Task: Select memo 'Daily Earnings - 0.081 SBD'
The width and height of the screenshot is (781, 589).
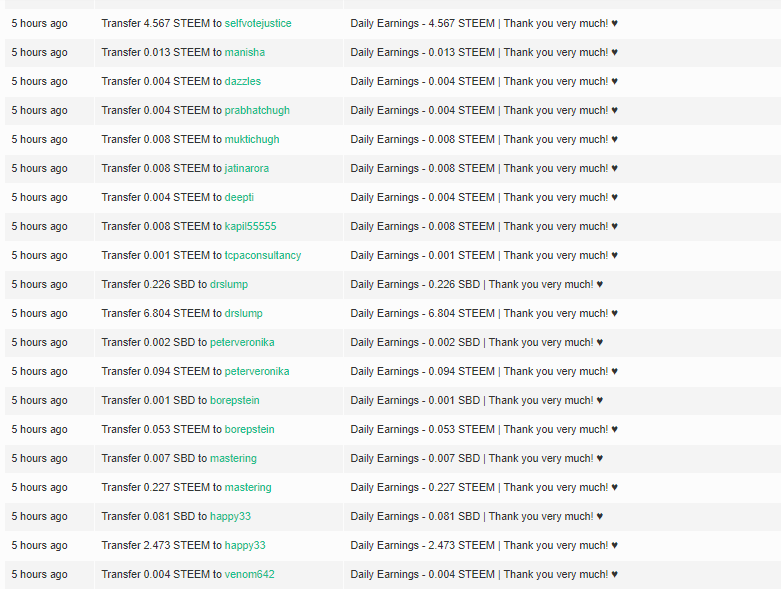Action: tap(415, 516)
